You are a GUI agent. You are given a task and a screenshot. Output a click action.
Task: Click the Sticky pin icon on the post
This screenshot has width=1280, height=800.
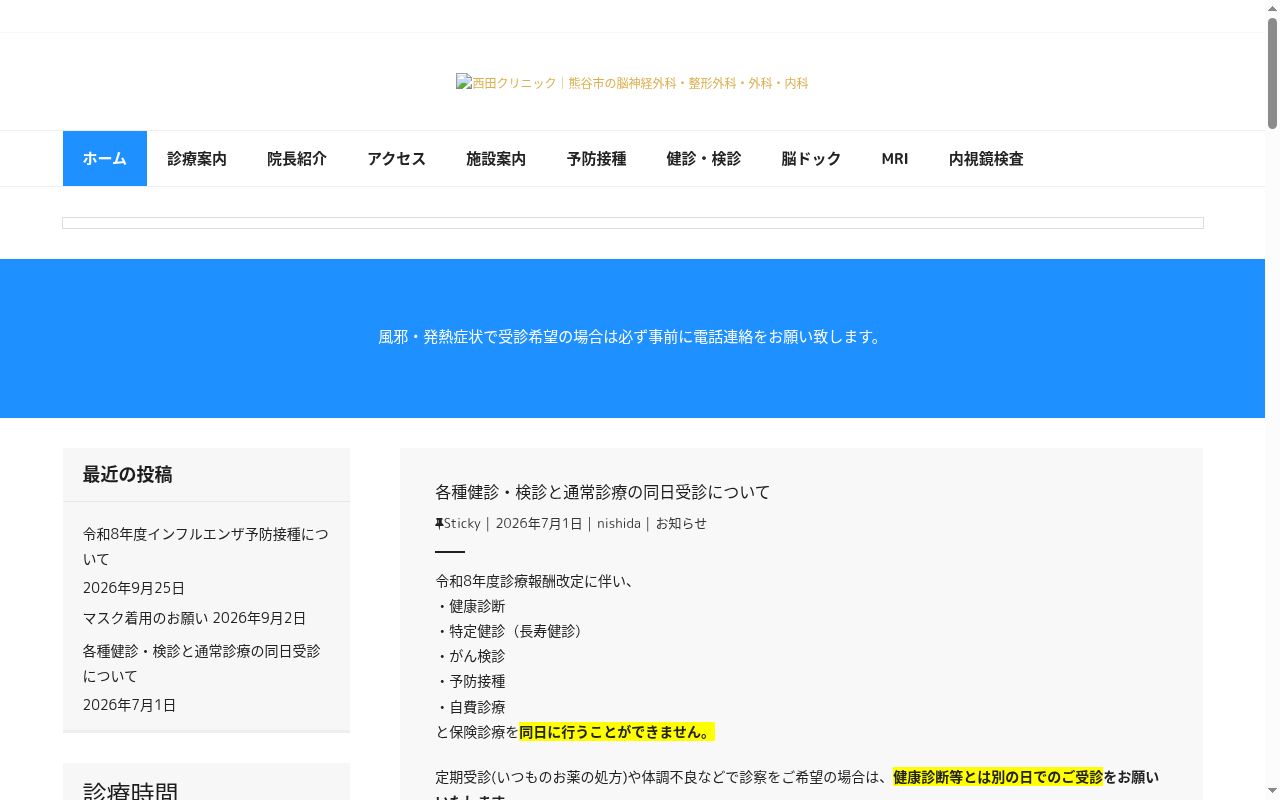[x=439, y=523]
